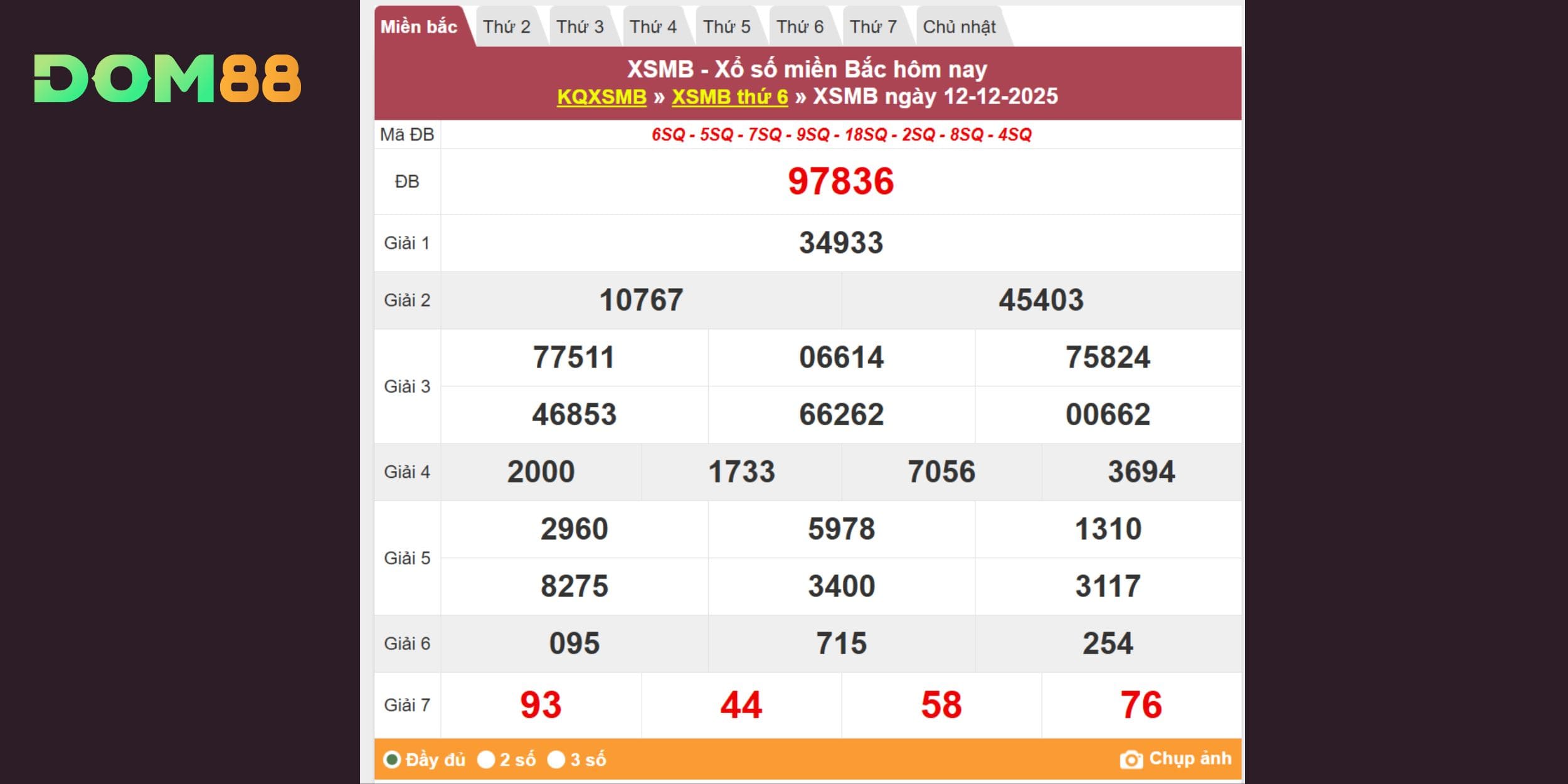Open the Thứ 2 tab
This screenshot has width=1568, height=784.
[507, 27]
